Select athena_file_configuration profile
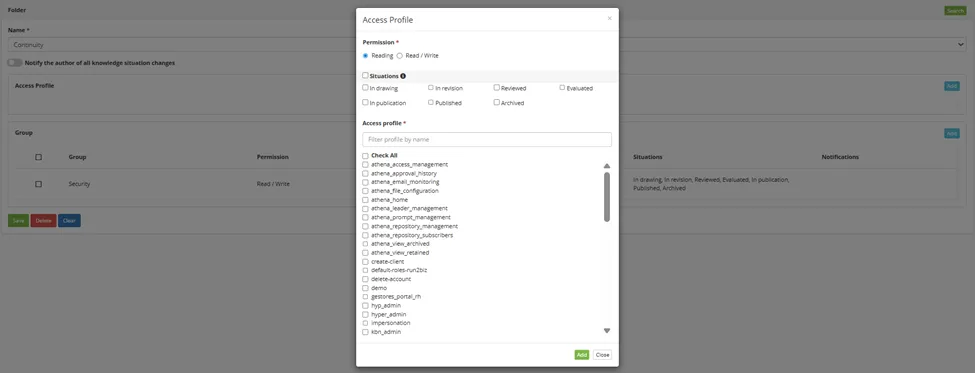 [x=366, y=191]
